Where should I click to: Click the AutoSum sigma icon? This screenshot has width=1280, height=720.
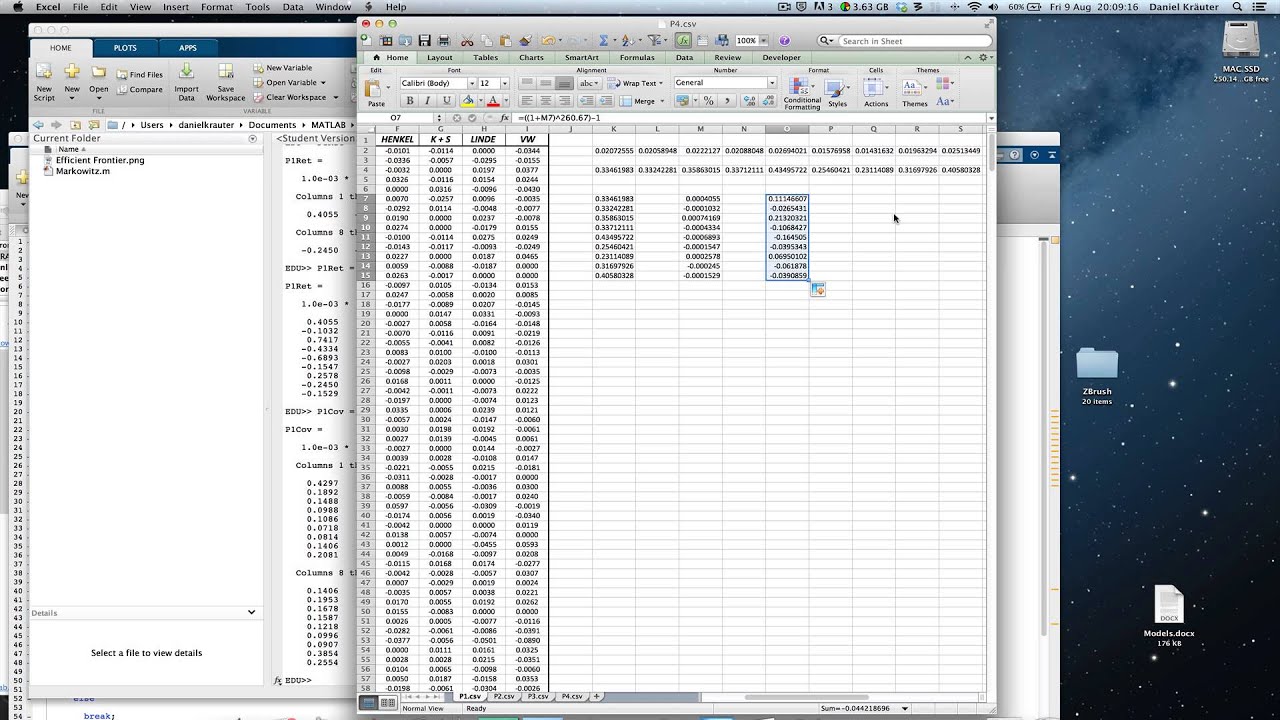(x=603, y=41)
